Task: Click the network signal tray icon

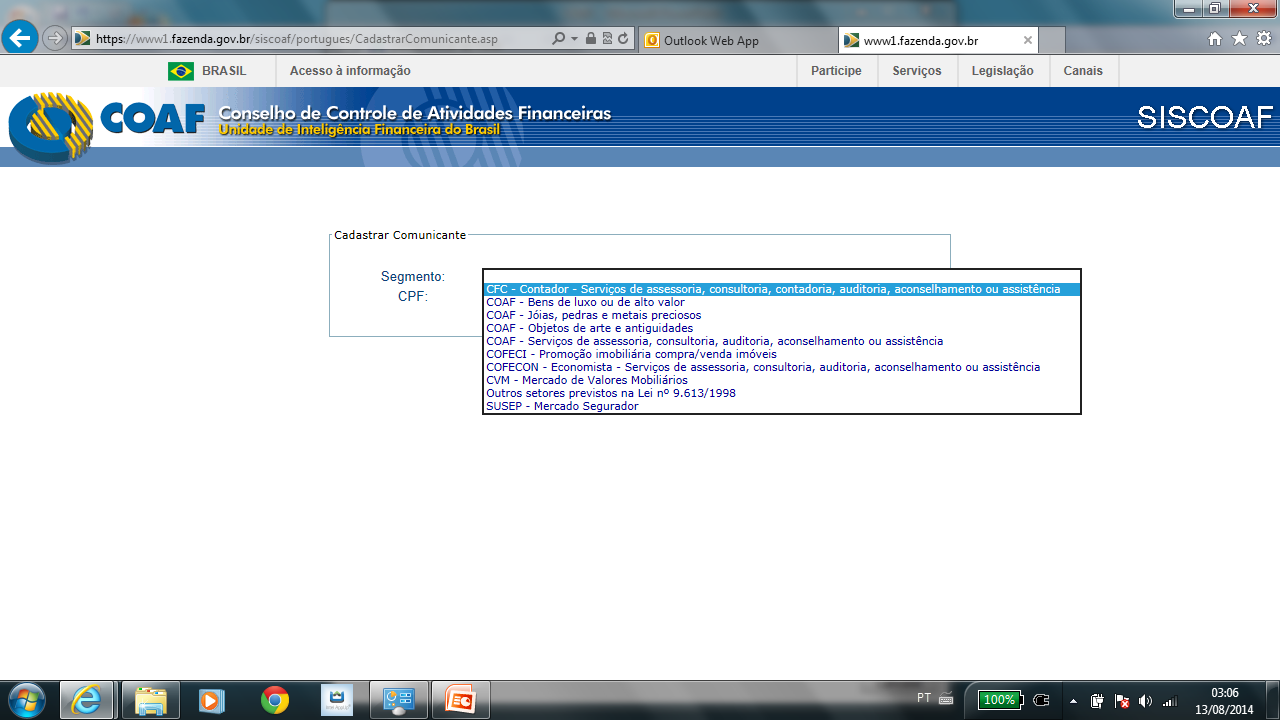Action: (1169, 701)
